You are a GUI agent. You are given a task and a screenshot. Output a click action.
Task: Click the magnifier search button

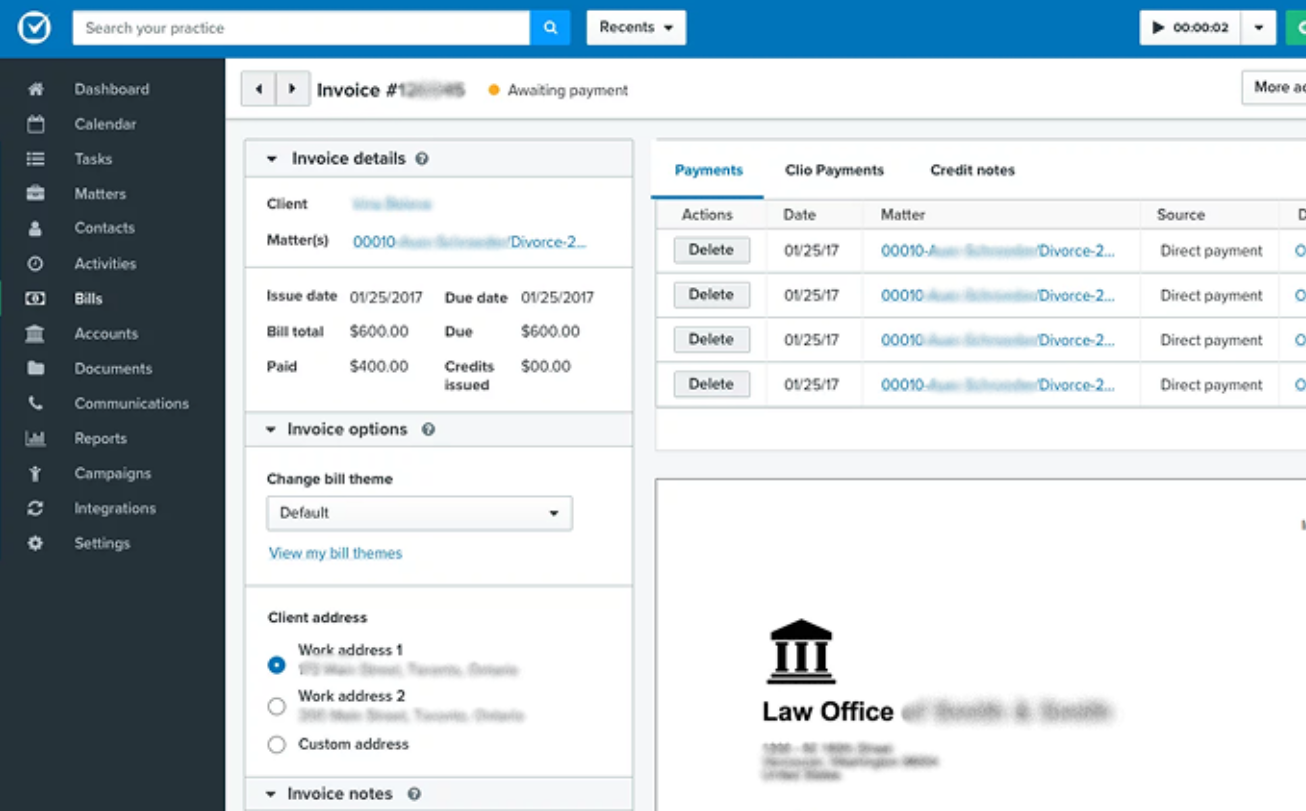[550, 28]
